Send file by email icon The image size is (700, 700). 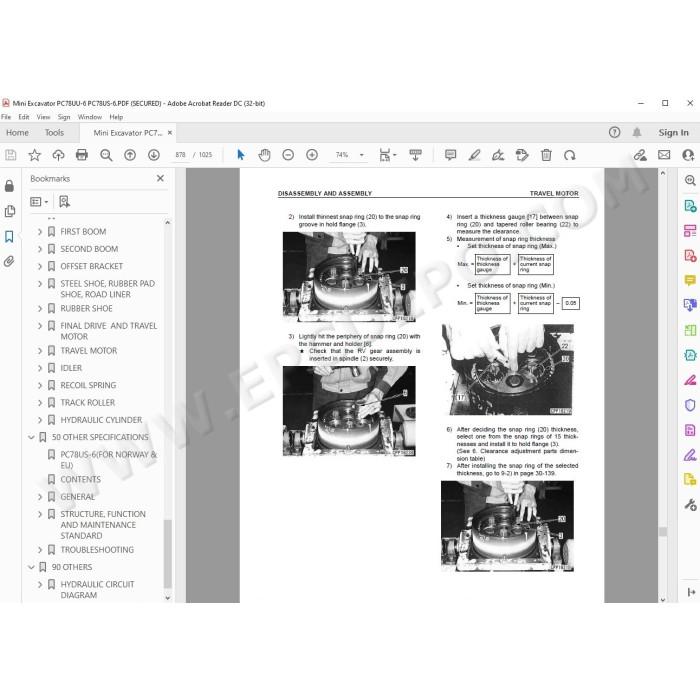click(664, 155)
